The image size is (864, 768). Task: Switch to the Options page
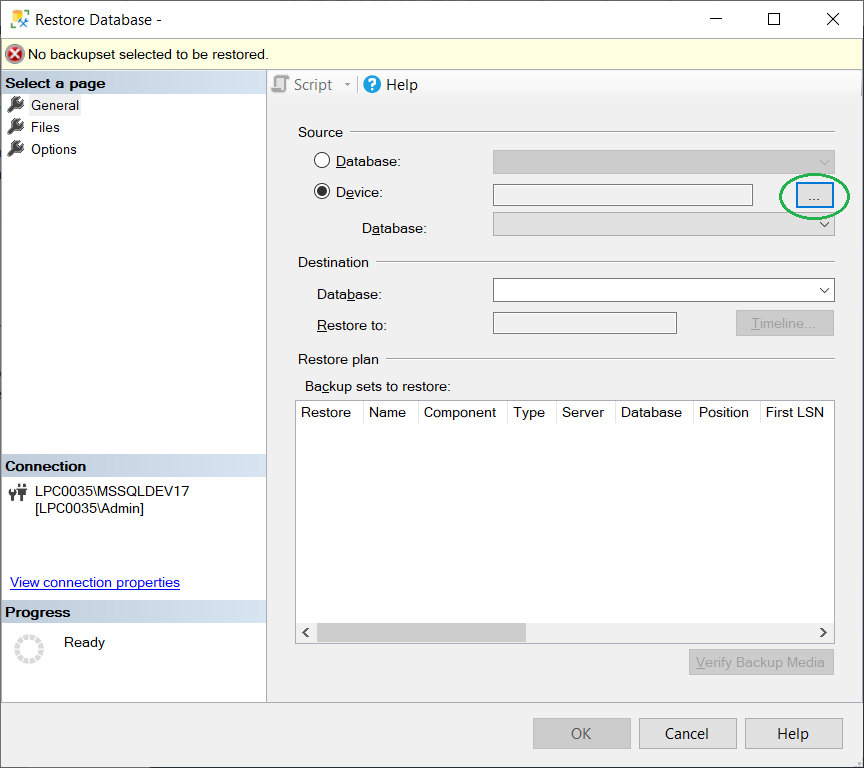53,149
